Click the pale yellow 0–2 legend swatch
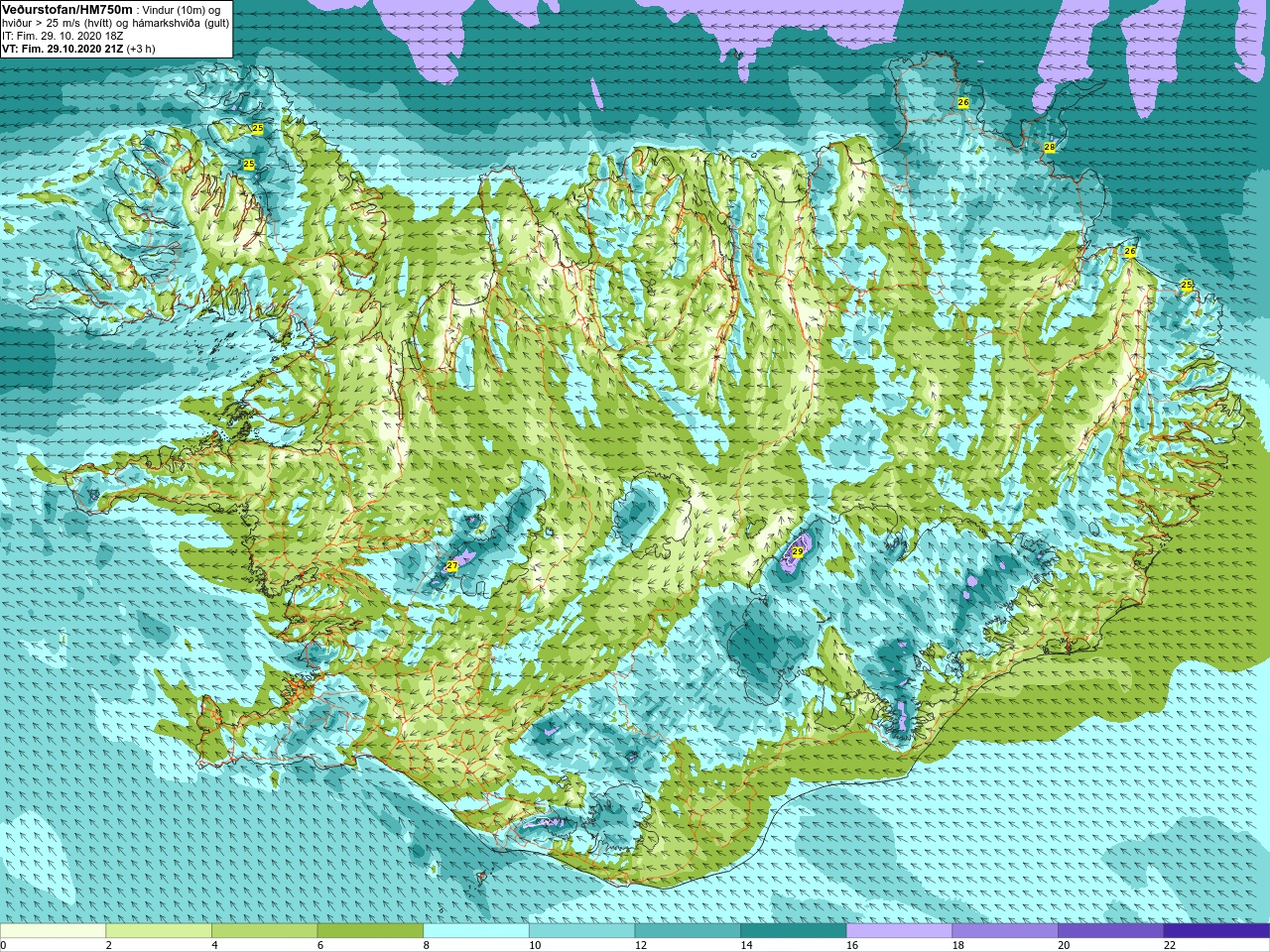This screenshot has width=1270, height=952. coord(53,930)
